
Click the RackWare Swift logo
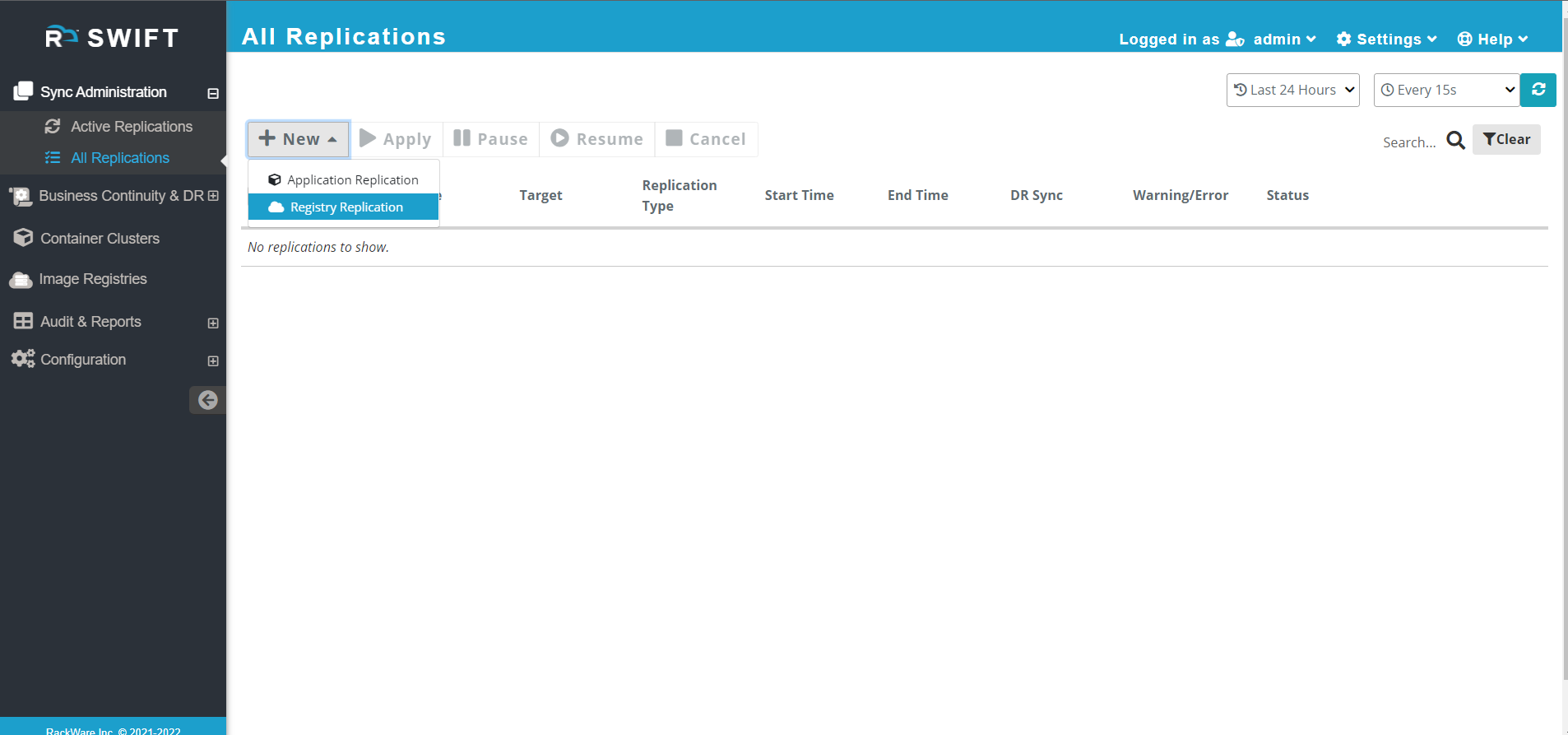[112, 37]
